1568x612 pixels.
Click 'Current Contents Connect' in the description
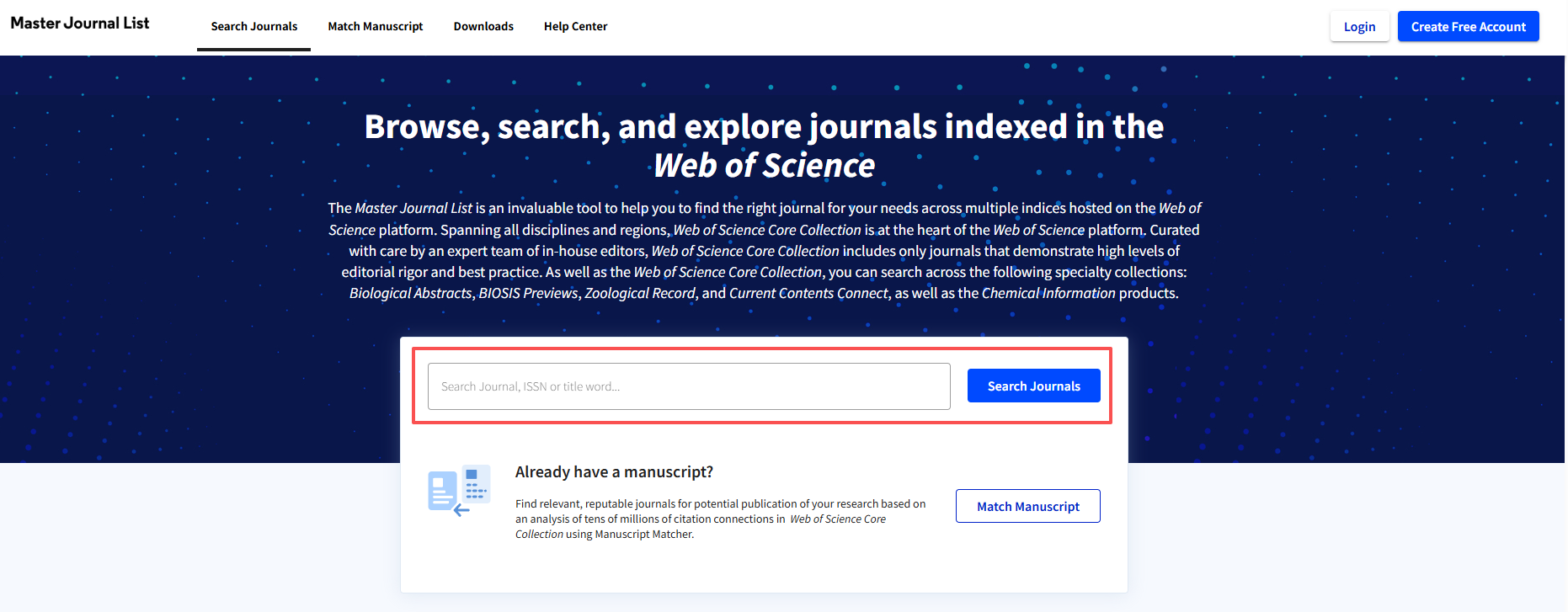click(808, 294)
